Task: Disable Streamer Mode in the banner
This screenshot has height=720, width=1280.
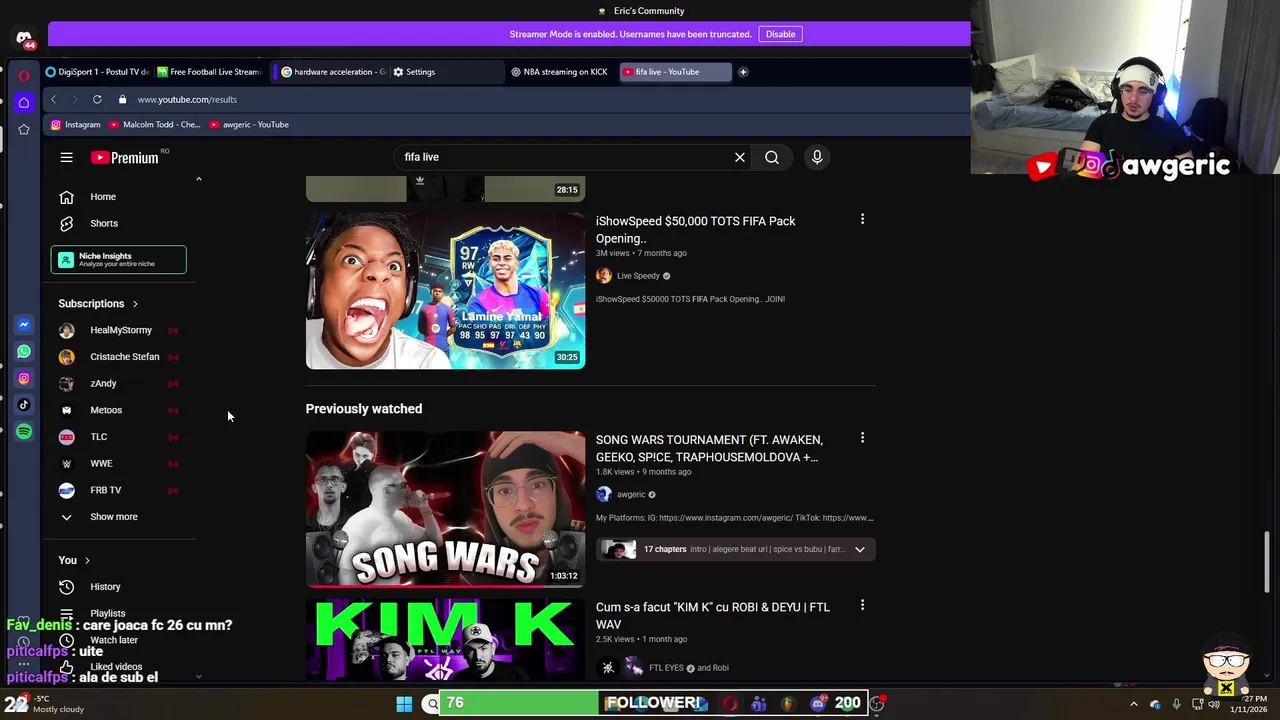Action: [x=780, y=34]
